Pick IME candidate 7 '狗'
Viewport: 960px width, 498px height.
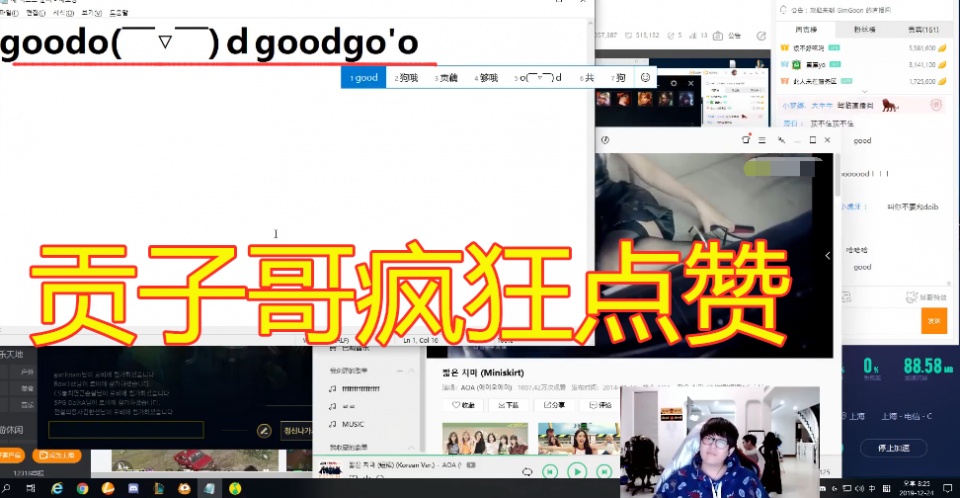pos(618,78)
